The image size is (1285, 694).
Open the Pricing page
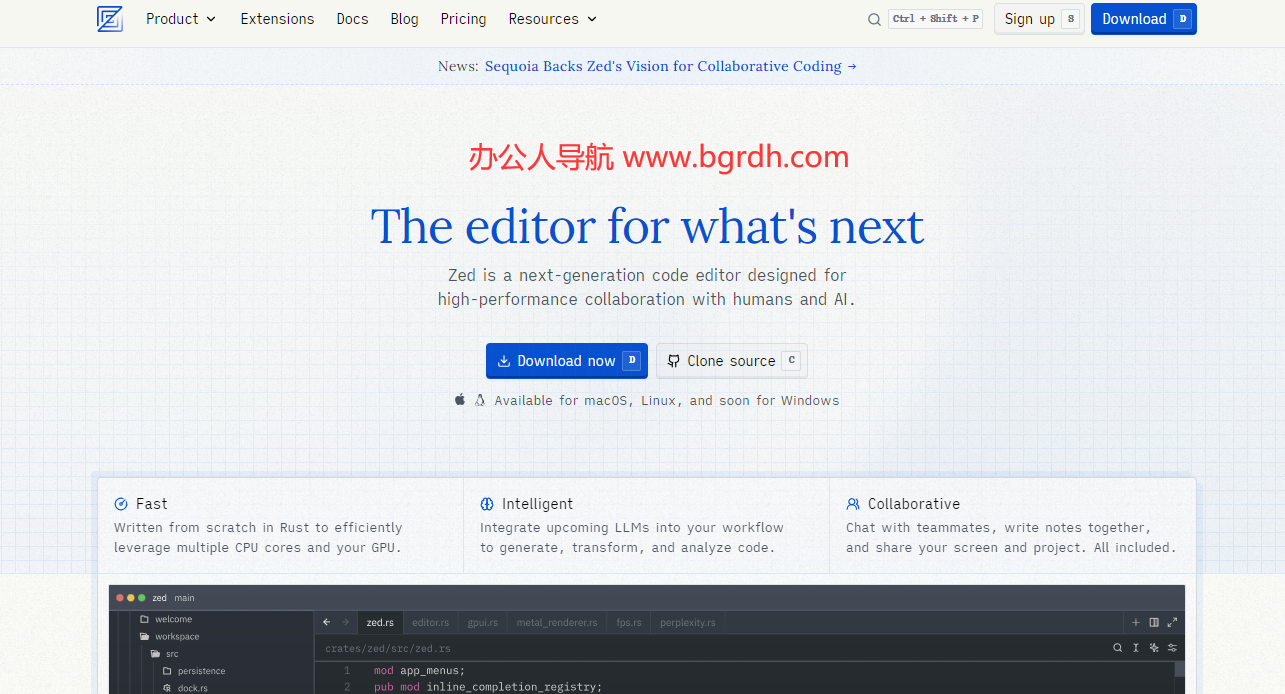coord(463,19)
